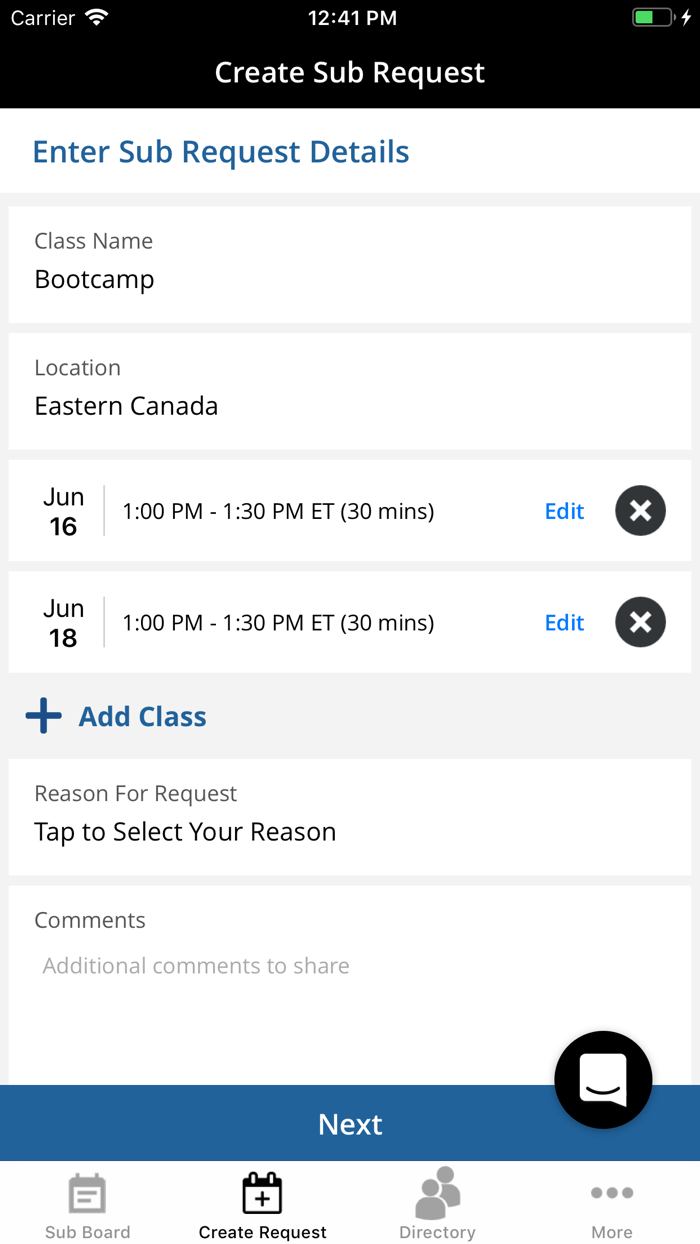This screenshot has width=700, height=1244.
Task: Tap the Add Class option
Action: click(x=142, y=716)
